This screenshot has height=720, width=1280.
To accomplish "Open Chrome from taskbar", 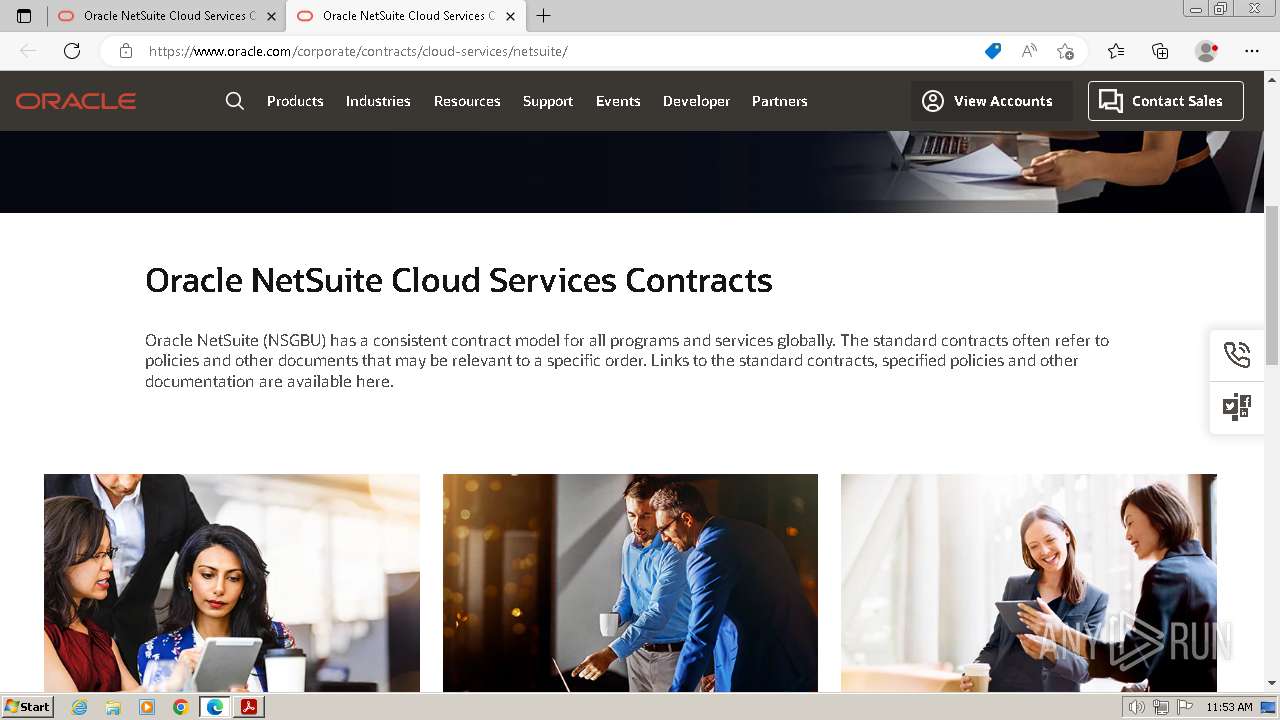I will [x=180, y=707].
